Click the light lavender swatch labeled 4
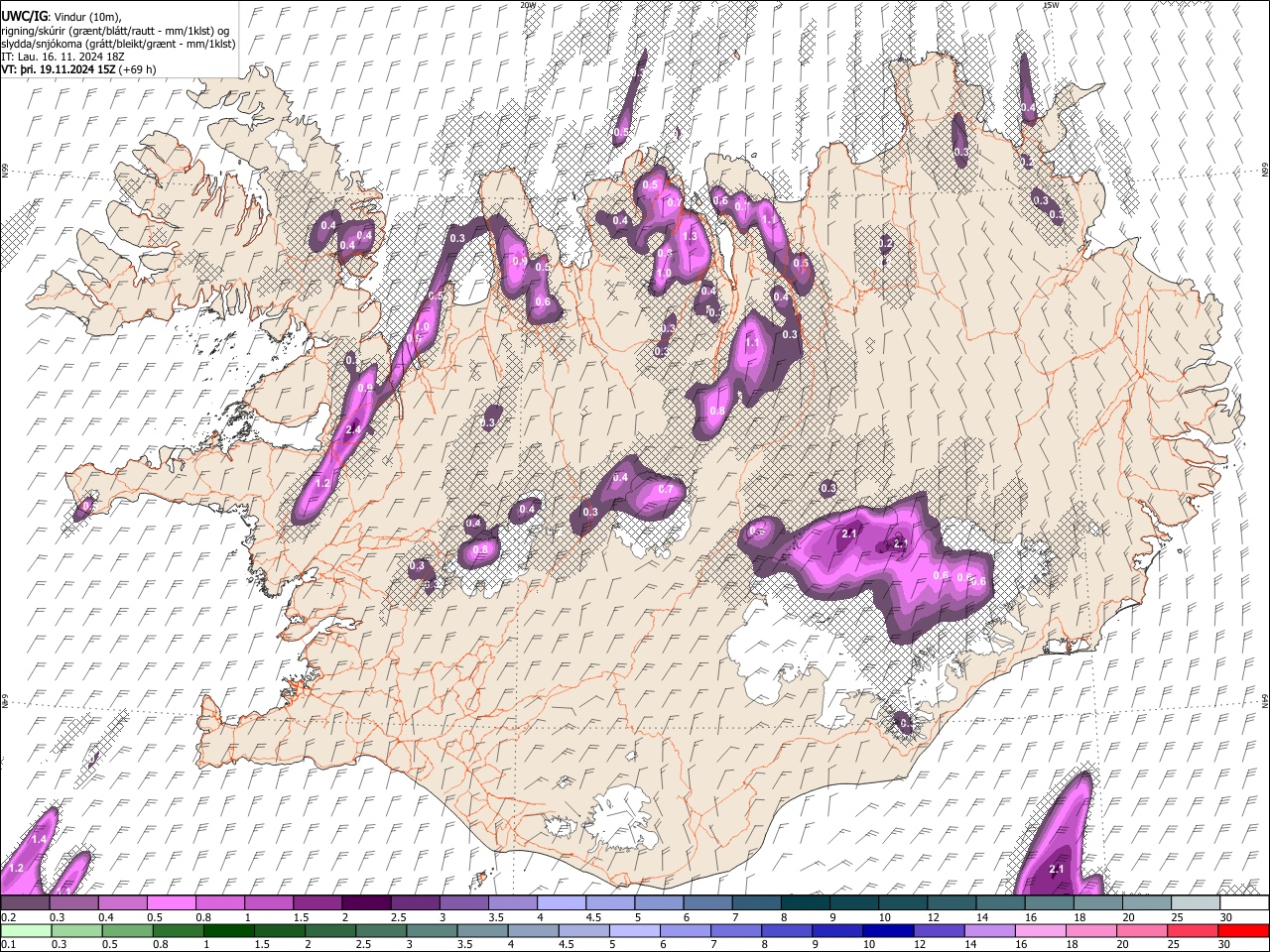The width and height of the screenshot is (1270, 952). pos(560,902)
